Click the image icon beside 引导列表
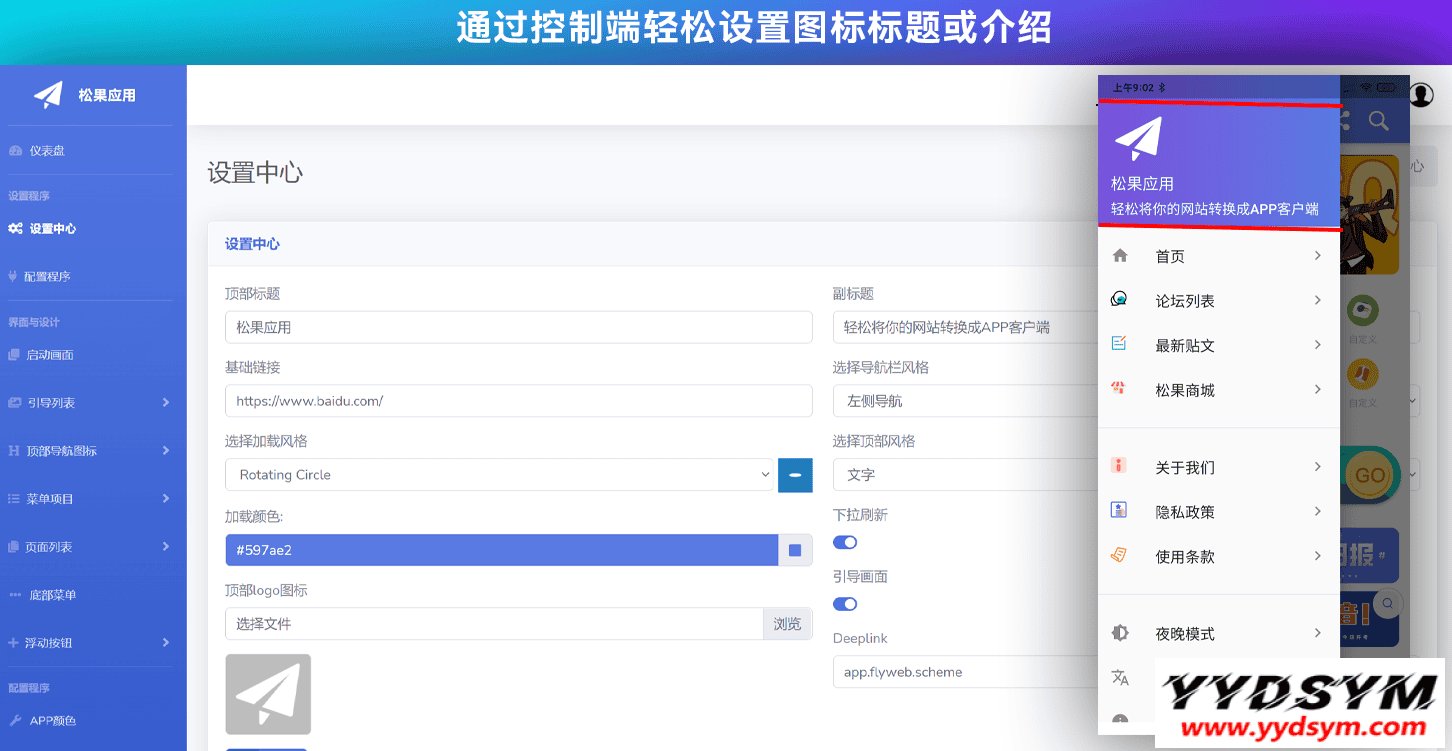The image size is (1452, 751). tap(15, 403)
